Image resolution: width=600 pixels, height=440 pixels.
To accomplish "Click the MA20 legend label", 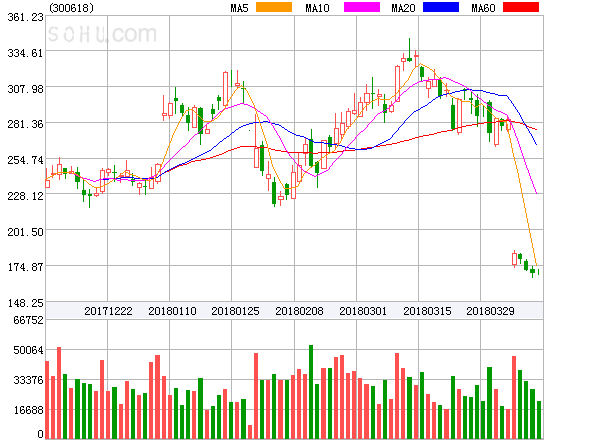I will pos(403,8).
